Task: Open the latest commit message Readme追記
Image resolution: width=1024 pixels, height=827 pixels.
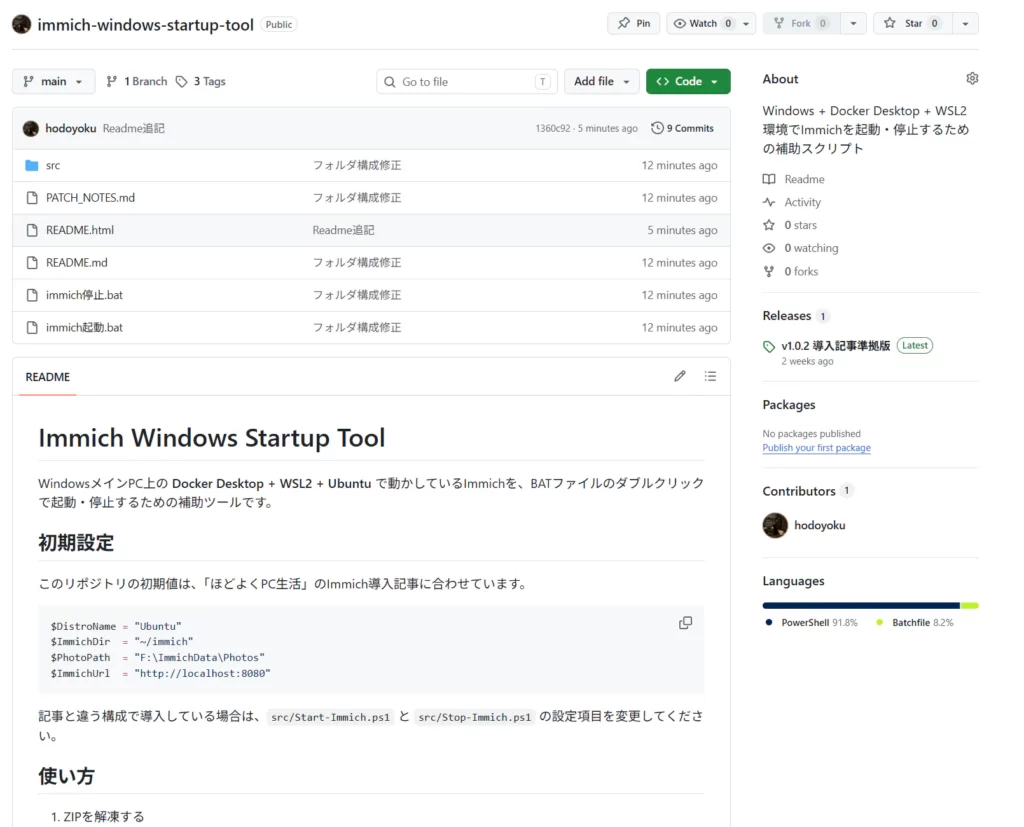Action: click(134, 129)
